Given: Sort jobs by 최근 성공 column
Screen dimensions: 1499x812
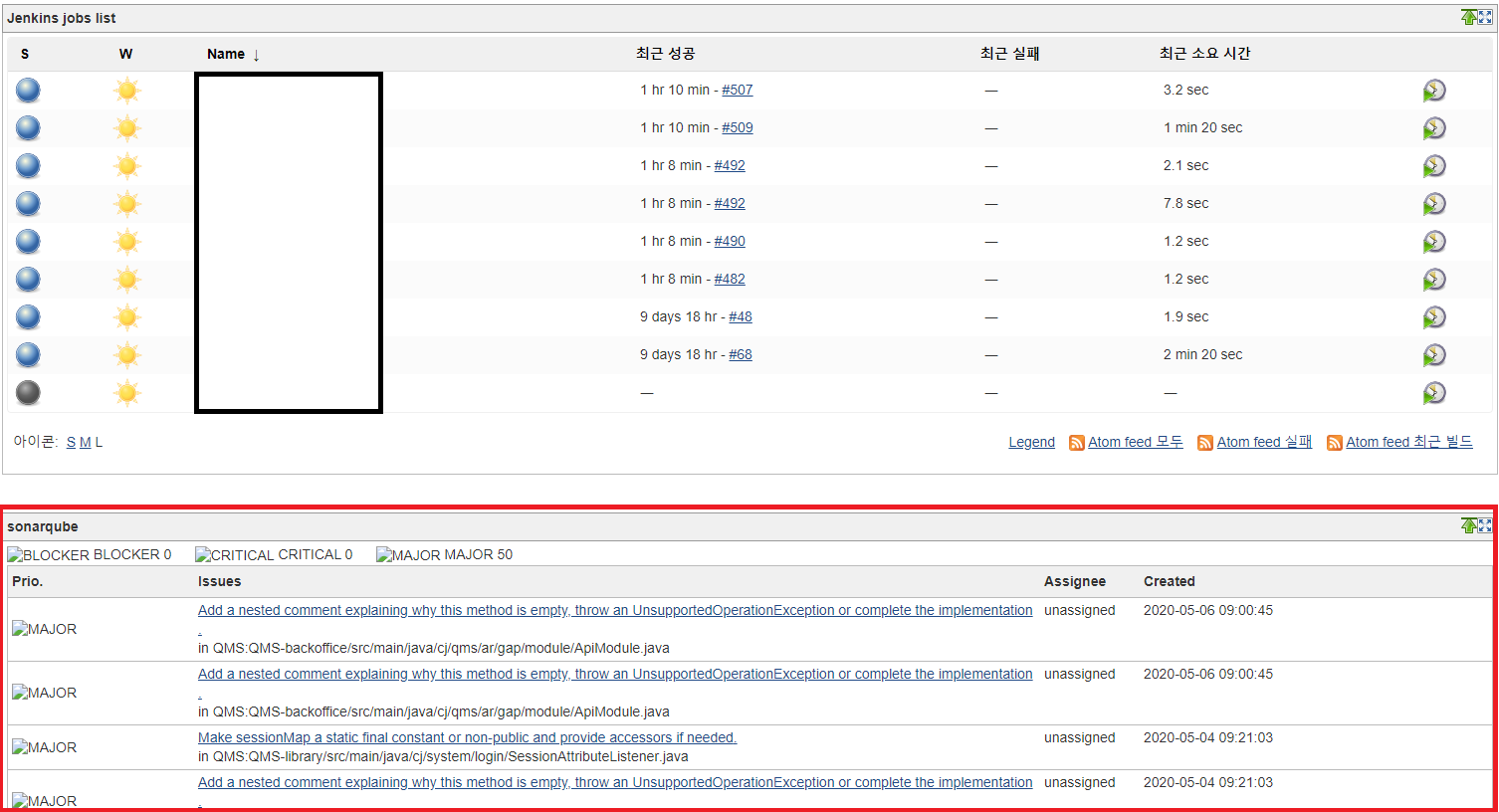Looking at the screenshot, I should [x=665, y=54].
